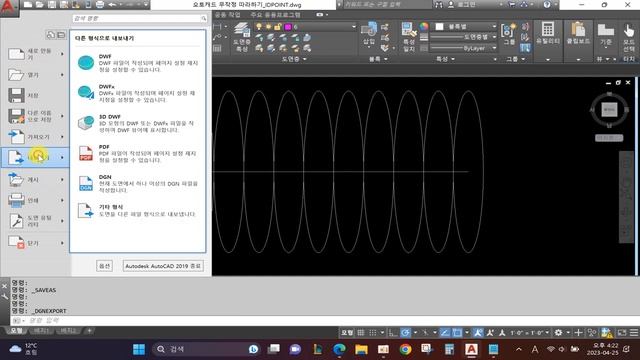Open the 도면 유틸리티 (Drawing Utilities) entry
Viewport: 640px width, 360px height.
[x=35, y=221]
